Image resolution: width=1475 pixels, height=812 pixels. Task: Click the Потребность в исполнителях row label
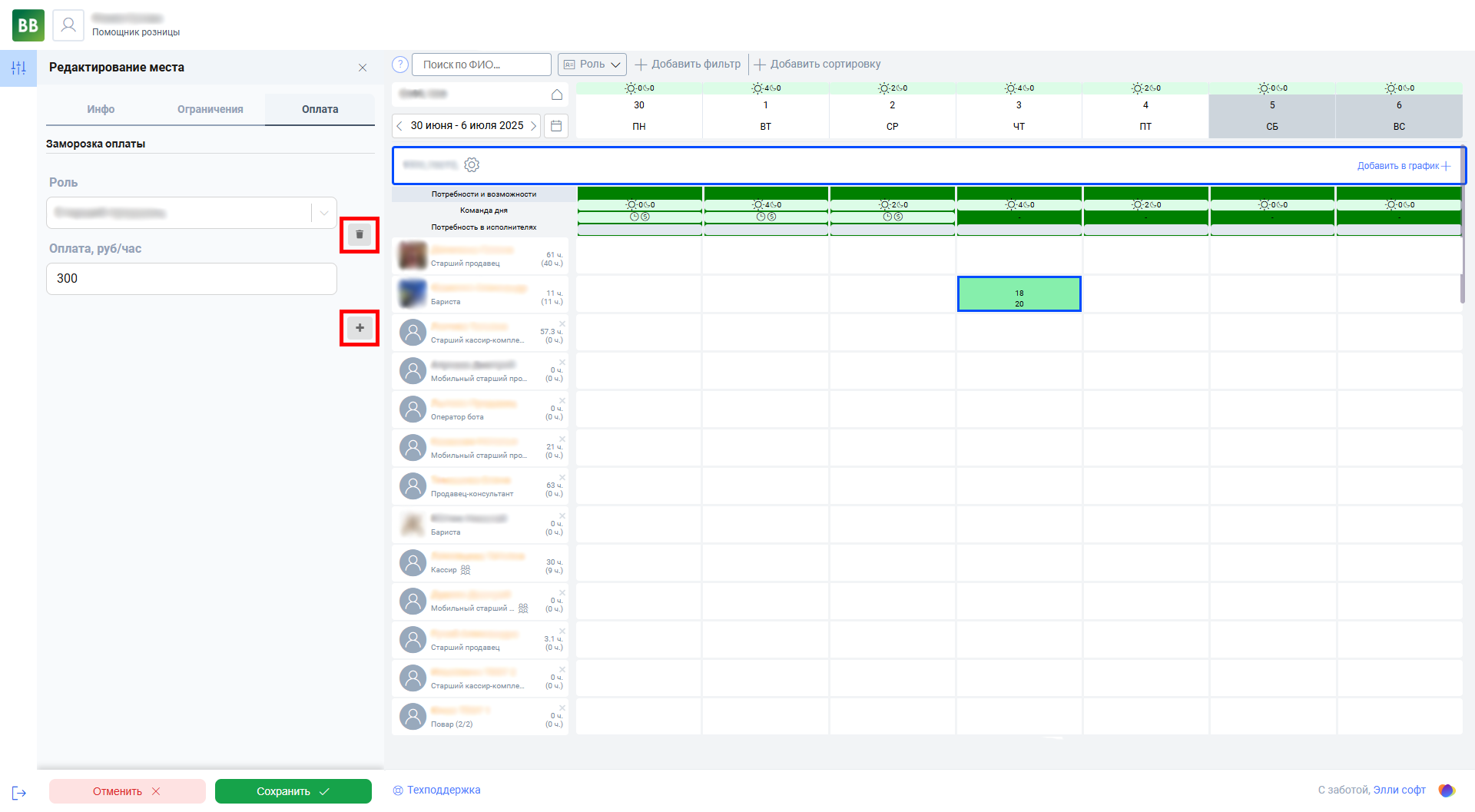pyautogui.click(x=484, y=227)
